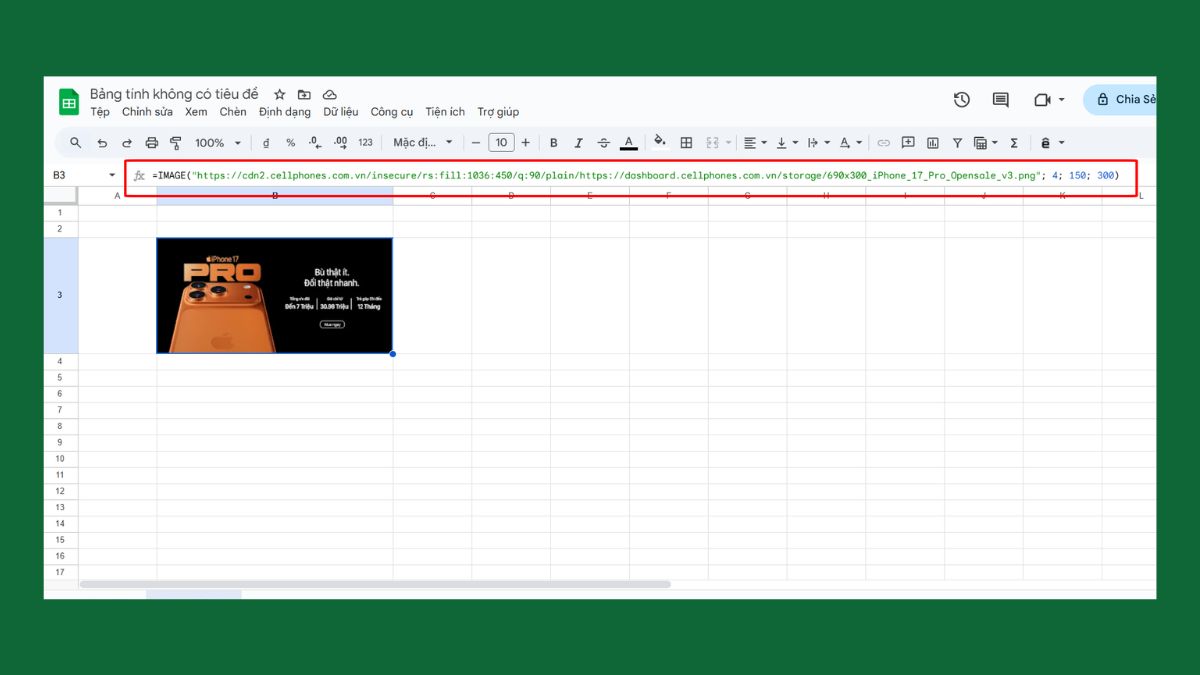Star the spreadsheet with the star icon

pos(280,93)
